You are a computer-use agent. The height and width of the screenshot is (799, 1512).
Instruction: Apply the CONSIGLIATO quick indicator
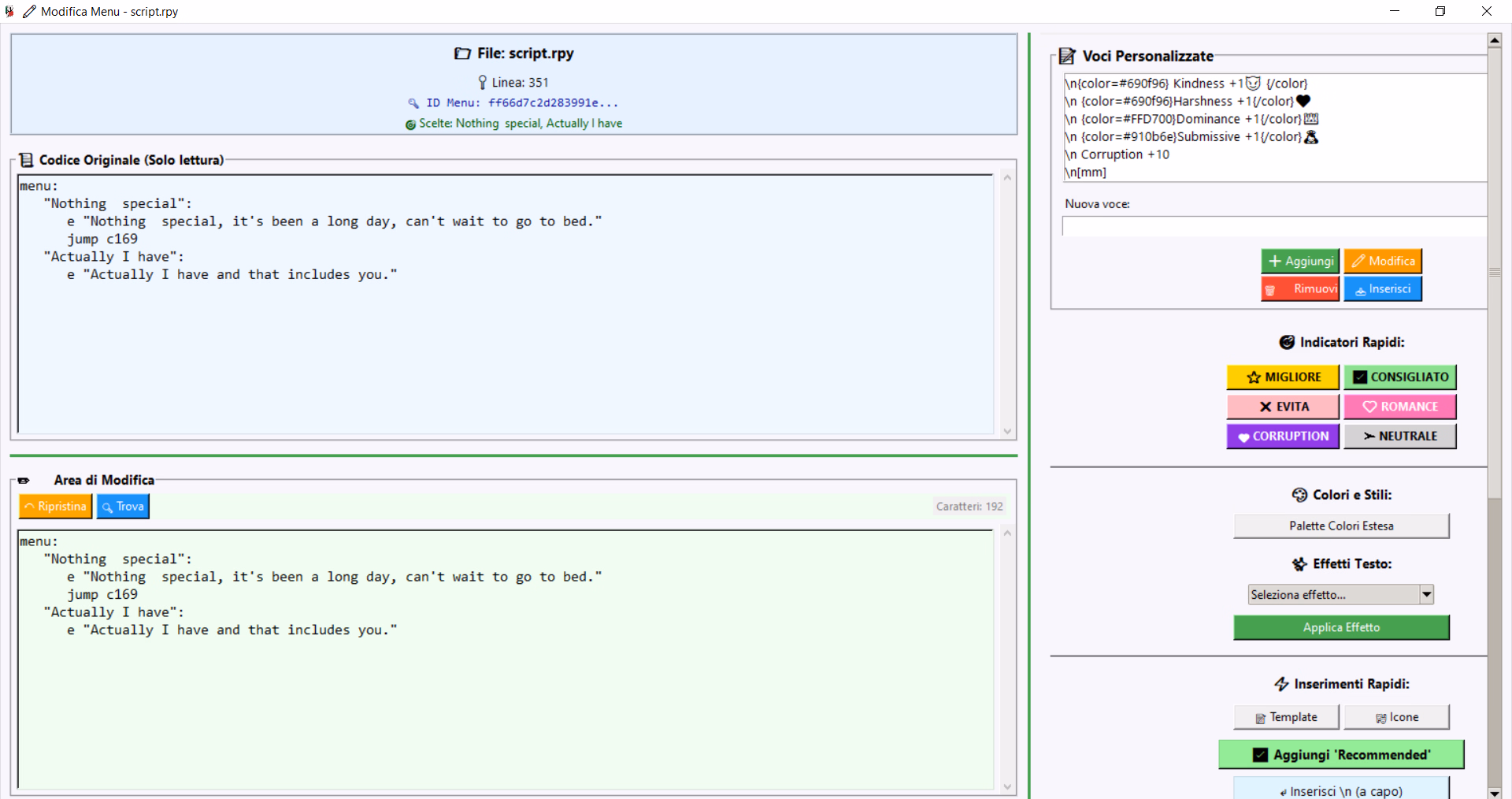[1400, 377]
